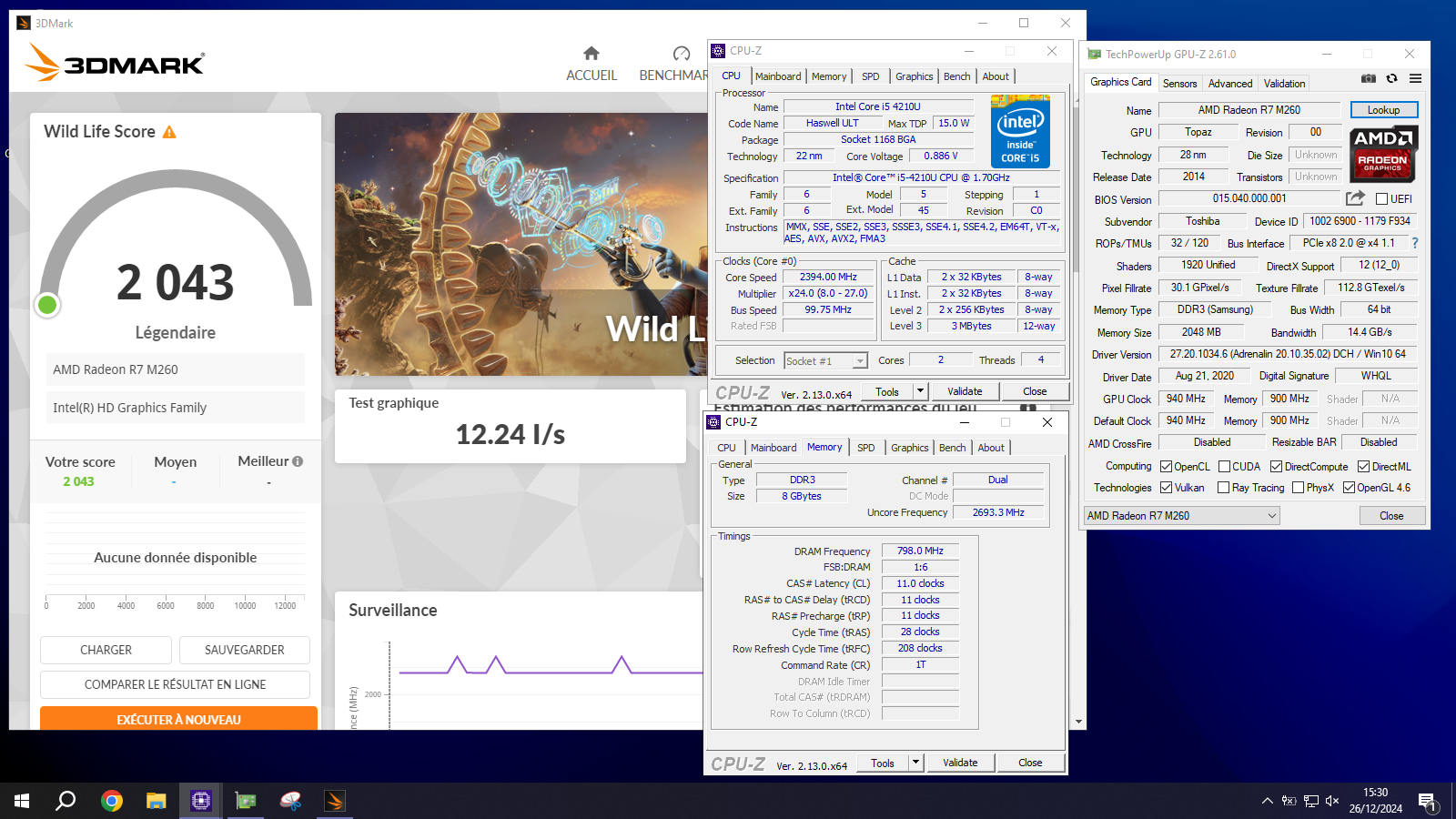Toggle the OpenGL 4.6 checkbox

click(x=1349, y=488)
